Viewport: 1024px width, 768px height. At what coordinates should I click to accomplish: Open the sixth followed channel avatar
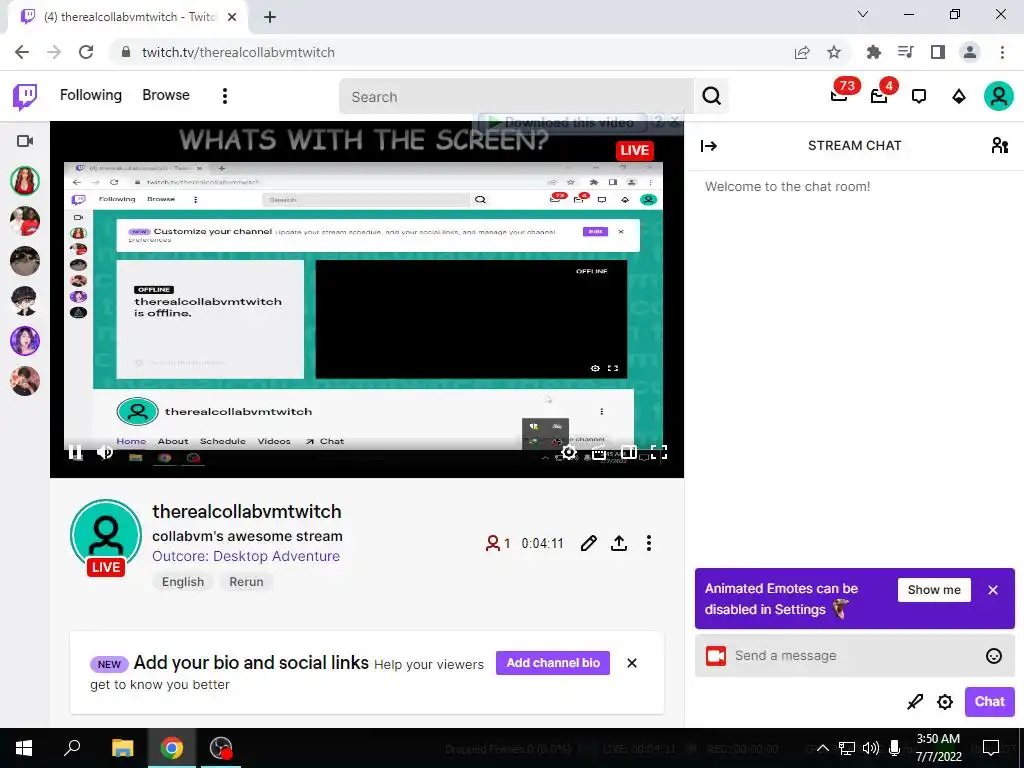tap(25, 381)
